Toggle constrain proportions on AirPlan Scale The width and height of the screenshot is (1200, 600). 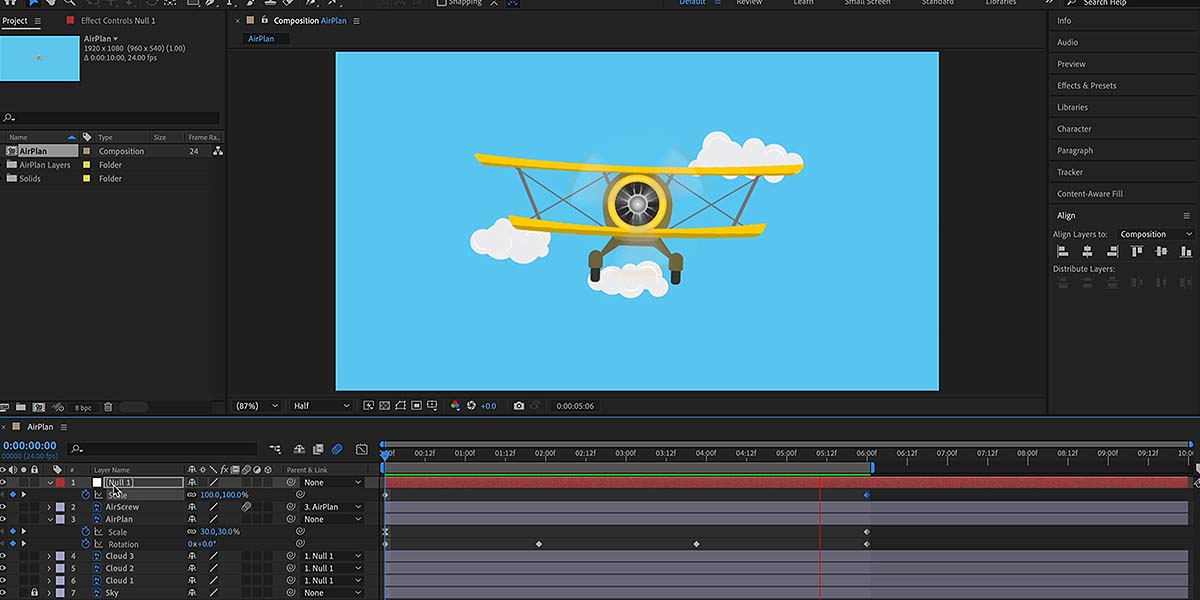(x=192, y=532)
